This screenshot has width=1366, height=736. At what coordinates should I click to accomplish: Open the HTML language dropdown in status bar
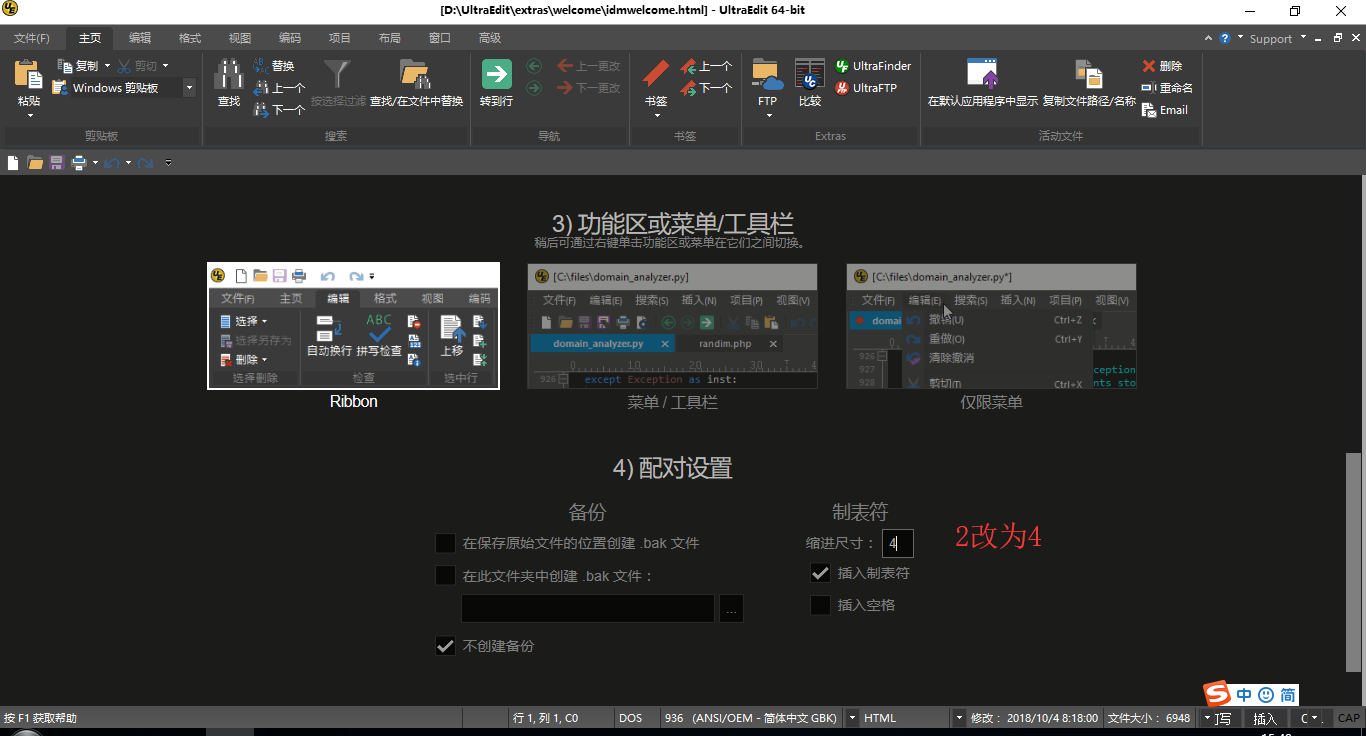(x=959, y=718)
